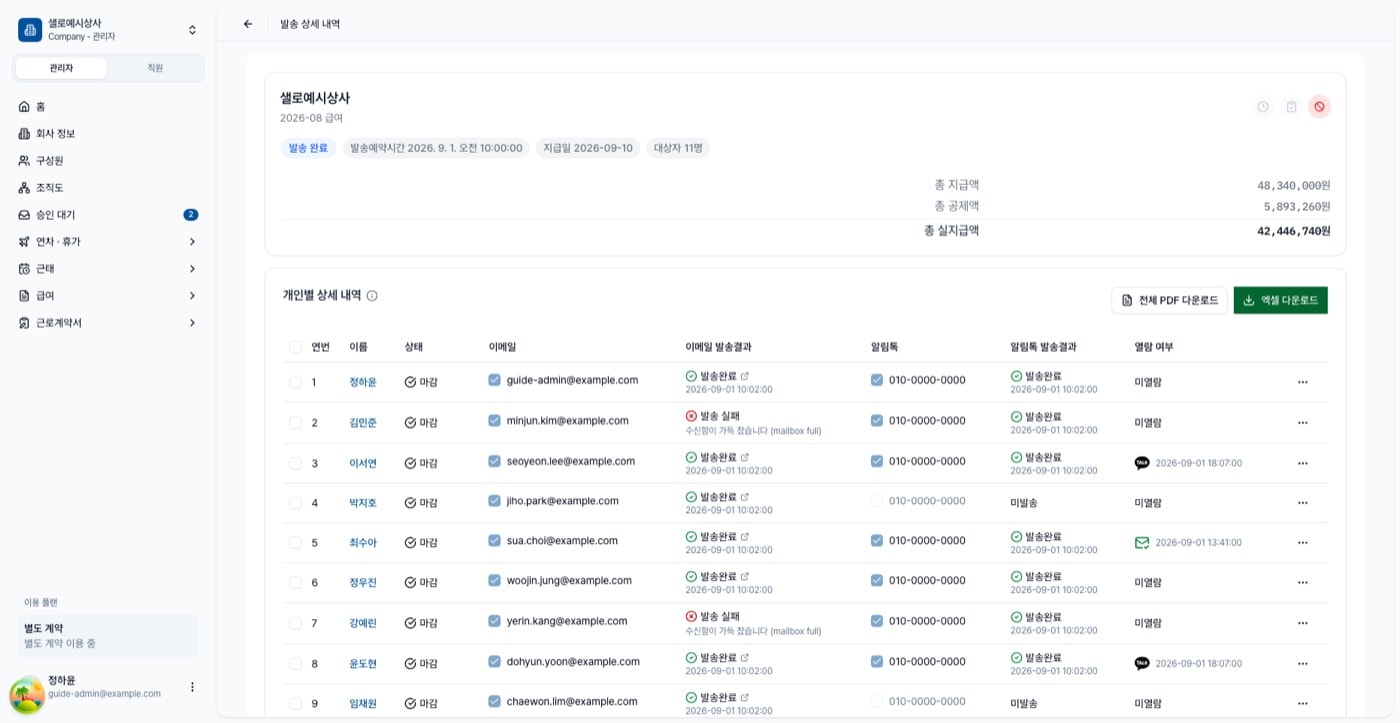Click the red failure icon in 김민준's email result

coord(691,416)
